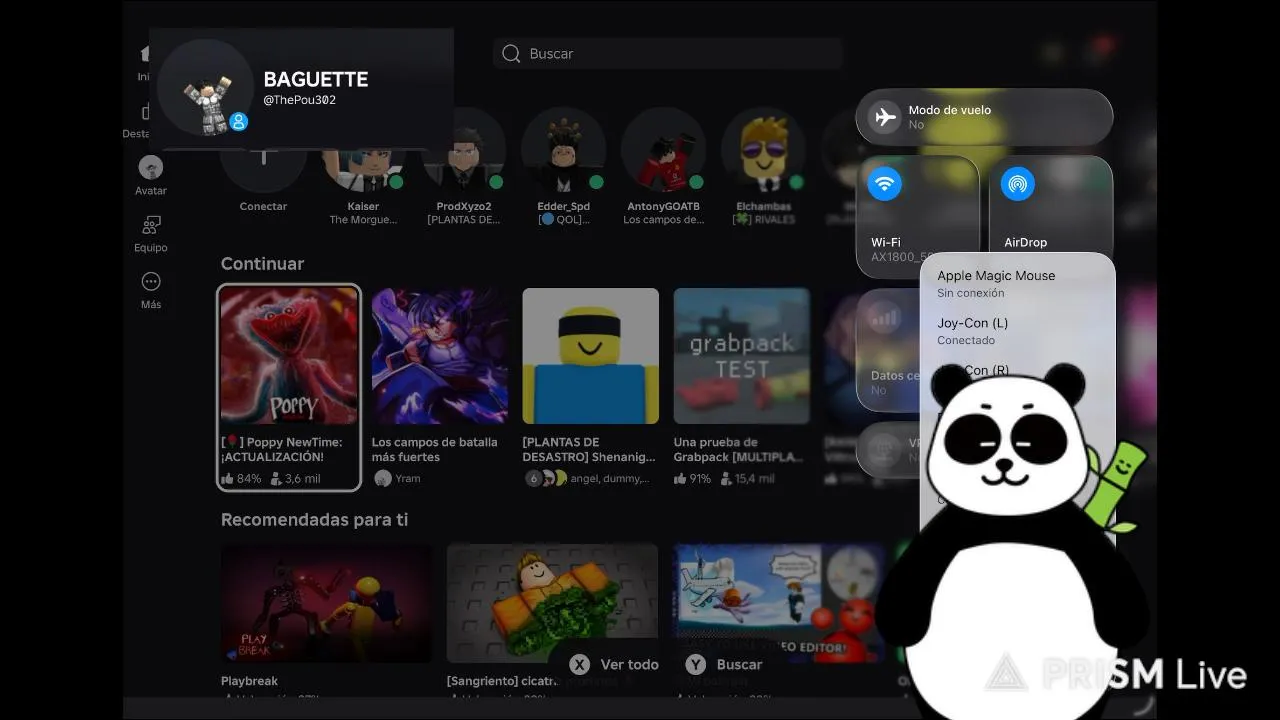Click the 91% rating on Grabpack game
Screen dimensions: 1280x720
click(x=692, y=479)
